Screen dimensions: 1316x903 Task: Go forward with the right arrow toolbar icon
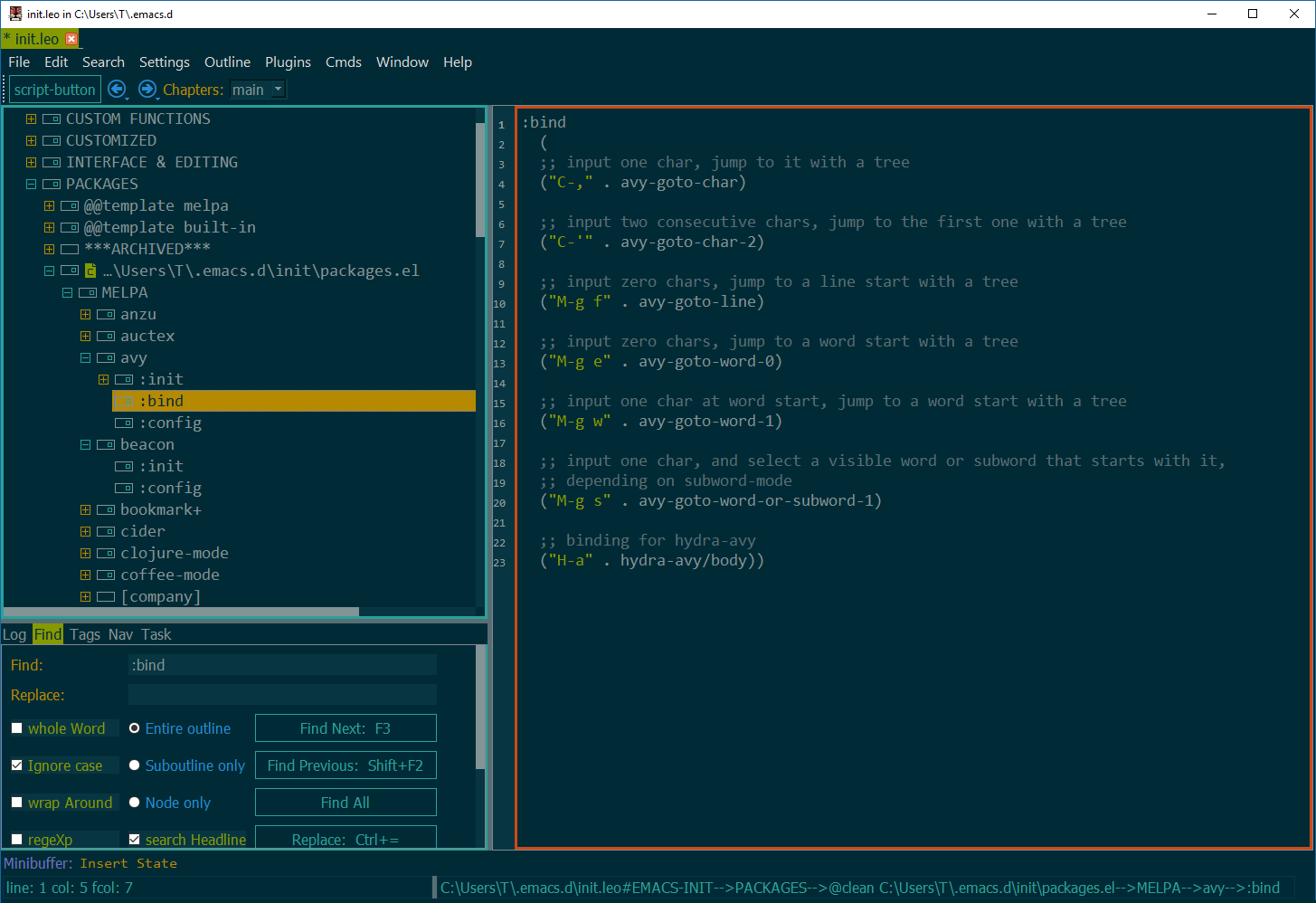point(147,89)
